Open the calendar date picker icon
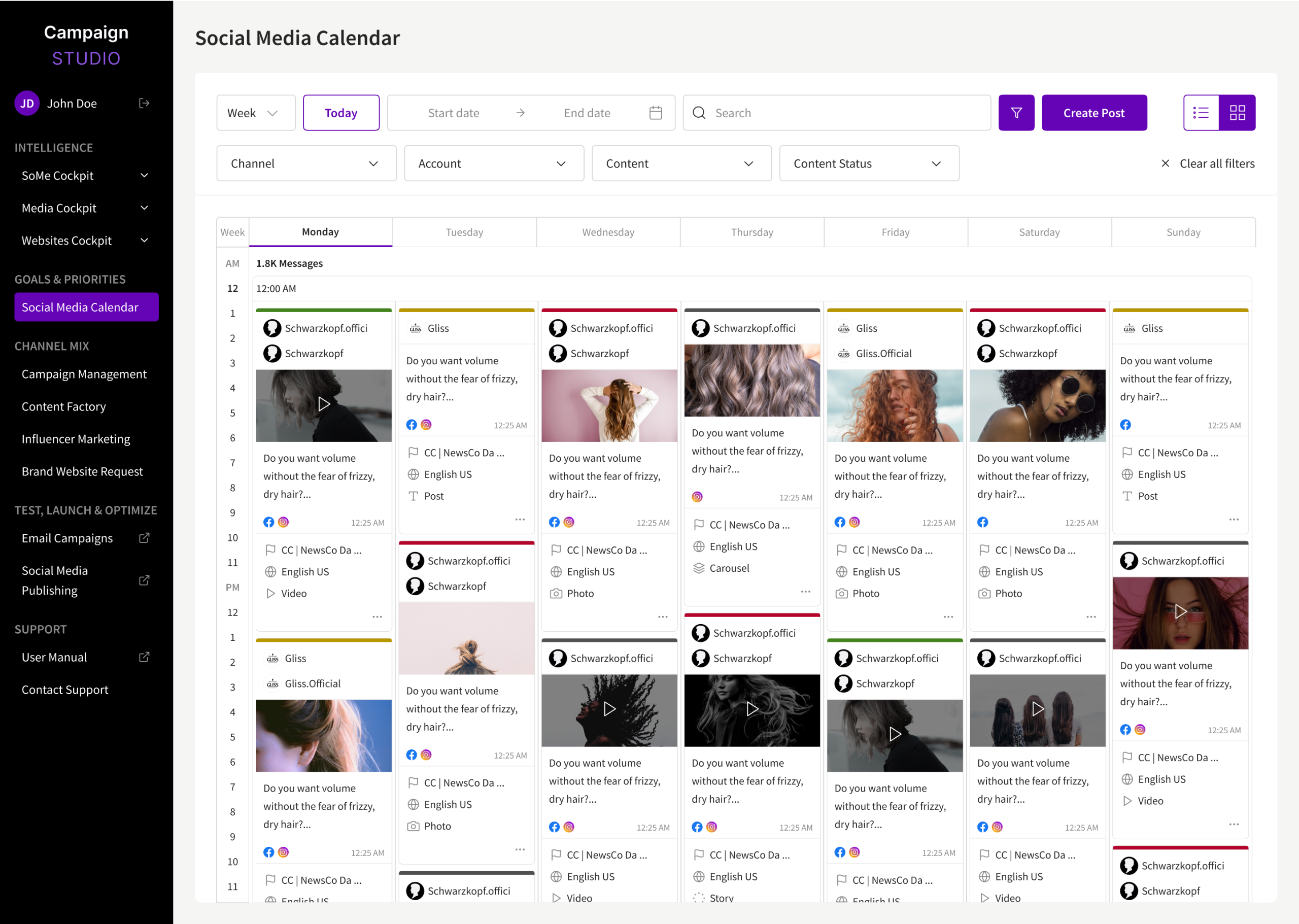 [x=656, y=113]
